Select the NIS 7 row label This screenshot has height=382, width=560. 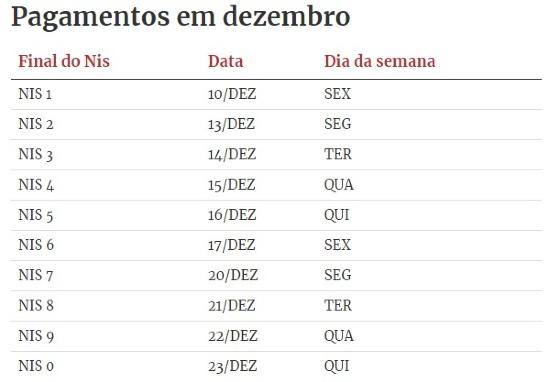coord(36,275)
